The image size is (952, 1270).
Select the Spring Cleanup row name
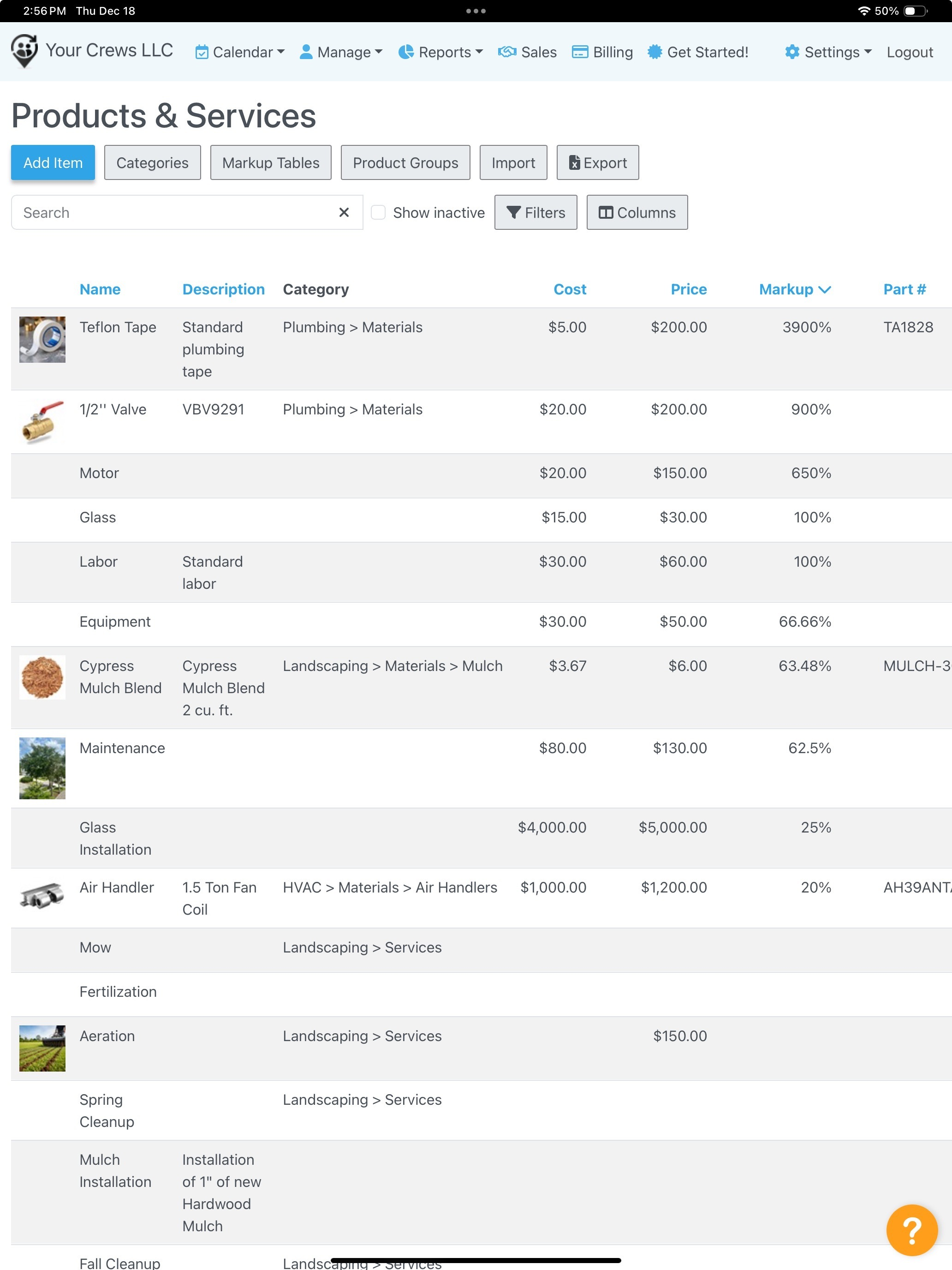click(107, 1111)
